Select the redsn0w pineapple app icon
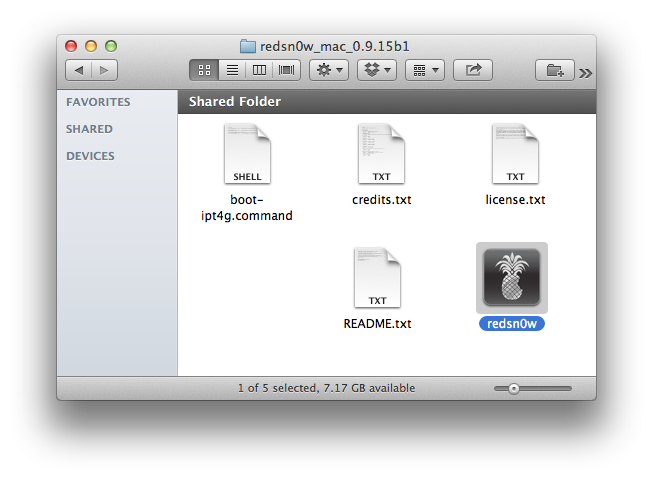The height and width of the screenshot is (479, 653). pyautogui.click(x=512, y=277)
